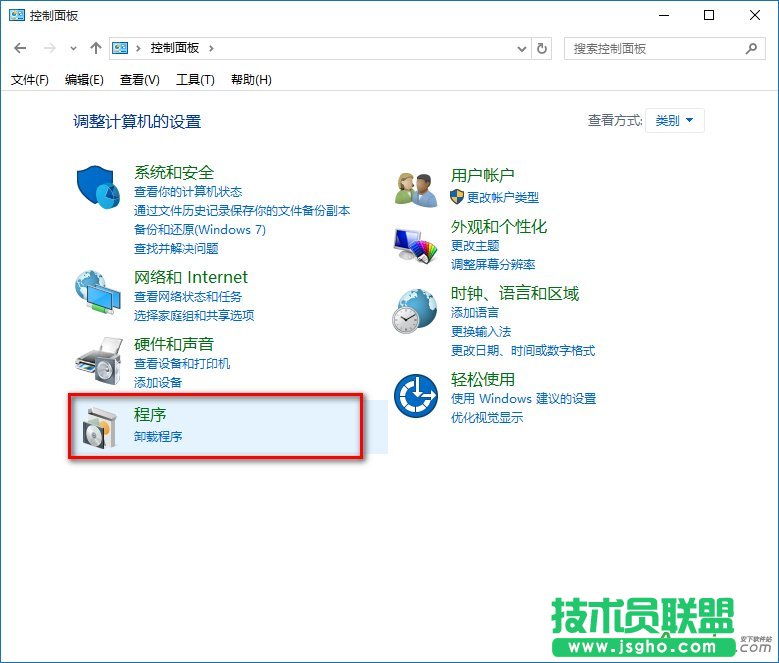Open the Network and Internet globe icon
Viewport: 779px width, 663px height.
tap(98, 292)
